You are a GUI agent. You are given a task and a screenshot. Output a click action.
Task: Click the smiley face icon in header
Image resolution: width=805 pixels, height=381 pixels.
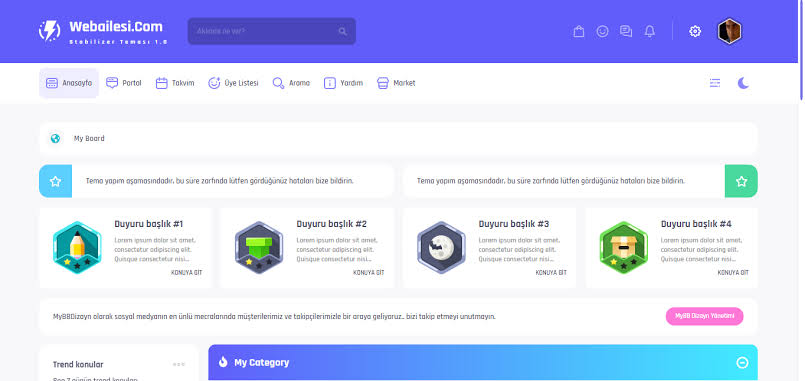coord(602,31)
